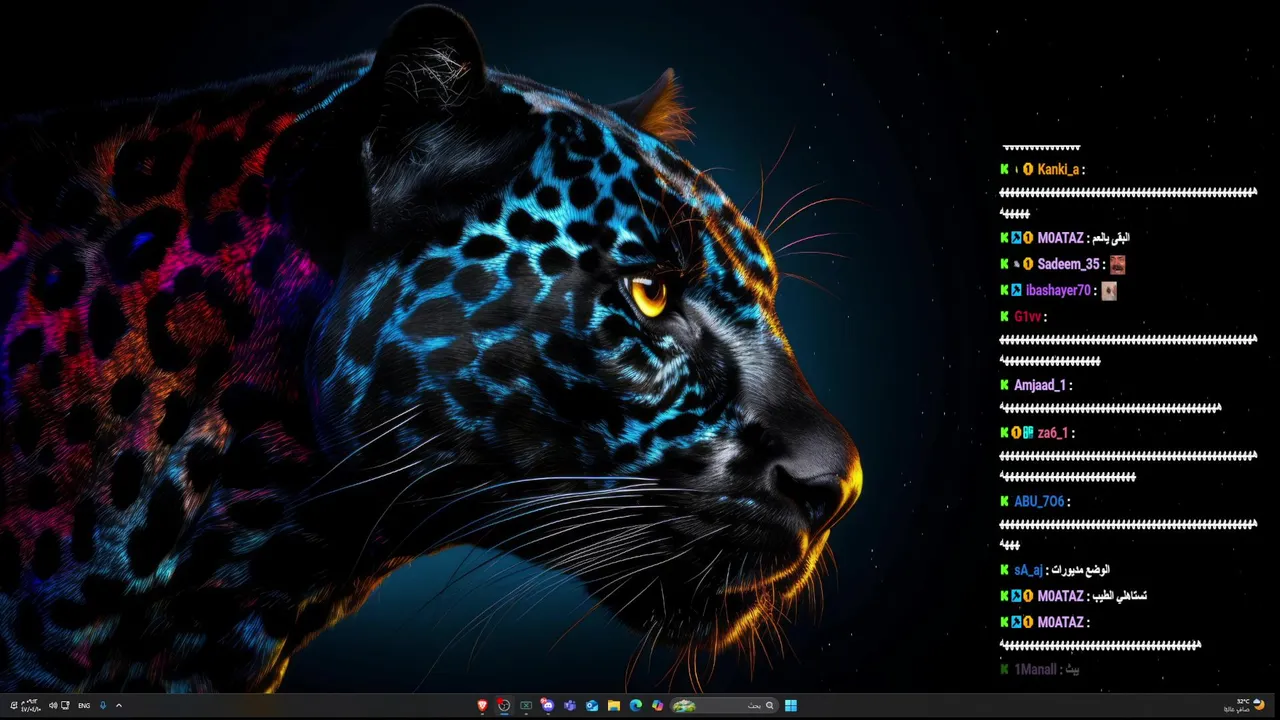Click the green K badge beside Amjaad_1
The height and width of the screenshot is (720, 1280).
(x=1004, y=385)
